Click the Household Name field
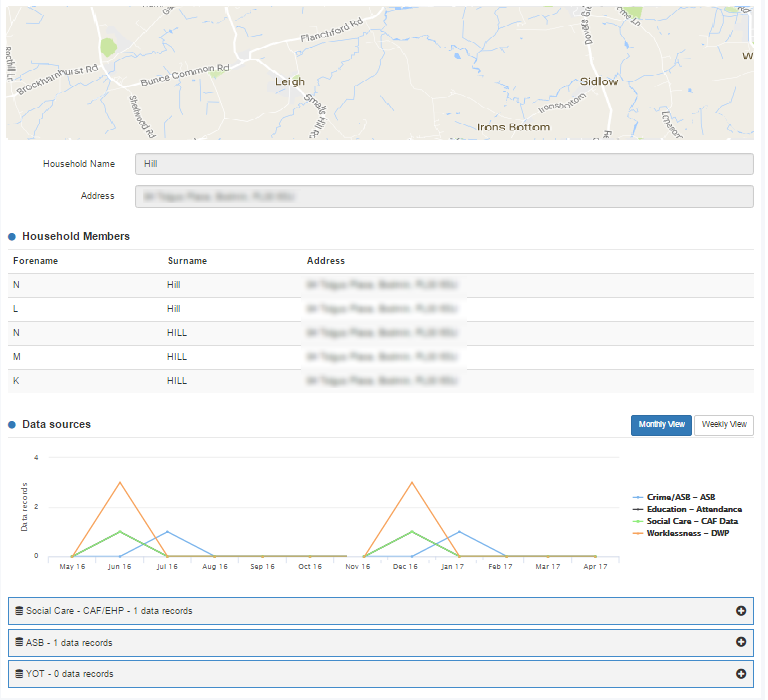 (x=444, y=164)
